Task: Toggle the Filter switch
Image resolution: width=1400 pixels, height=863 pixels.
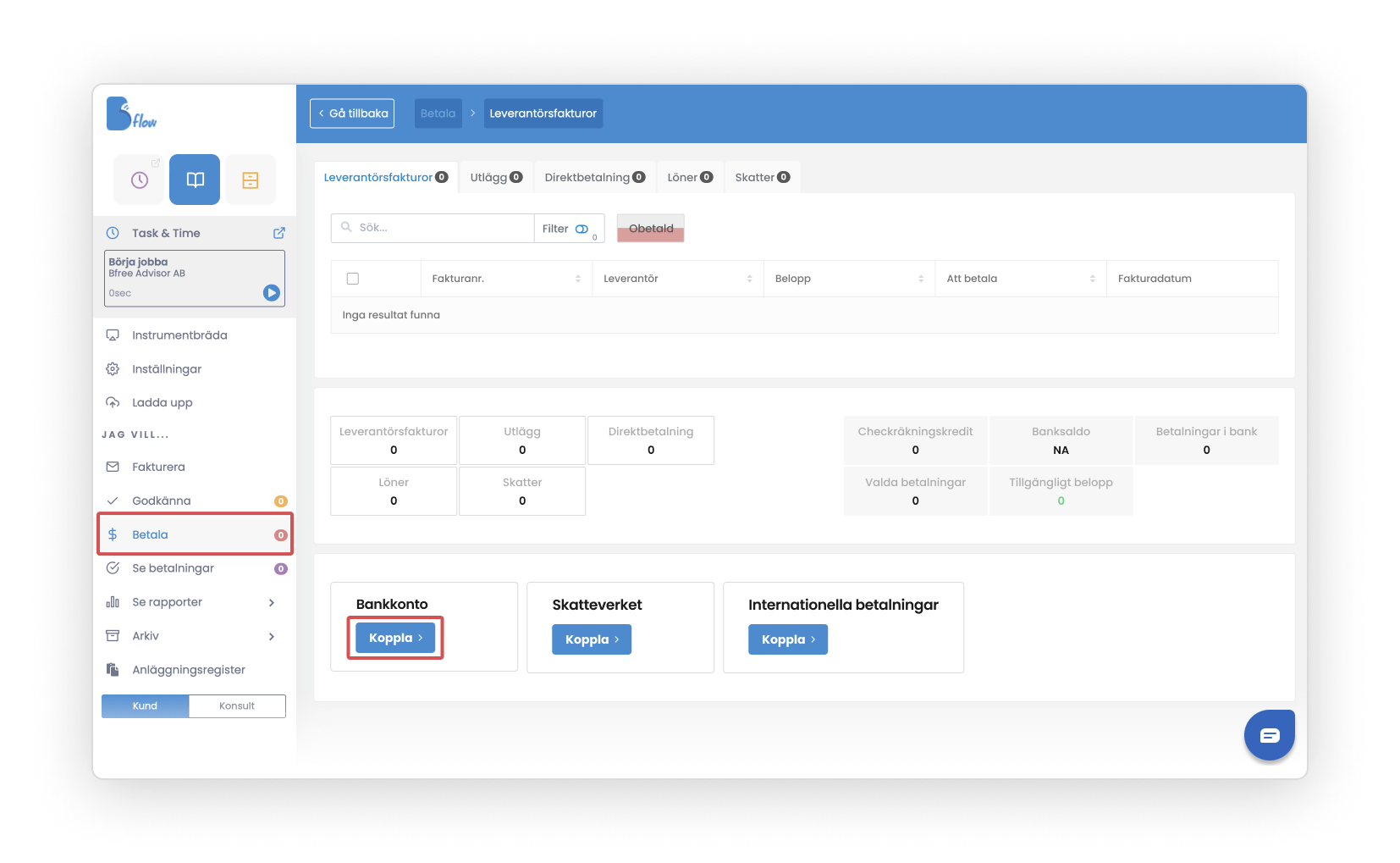Action: point(581,229)
